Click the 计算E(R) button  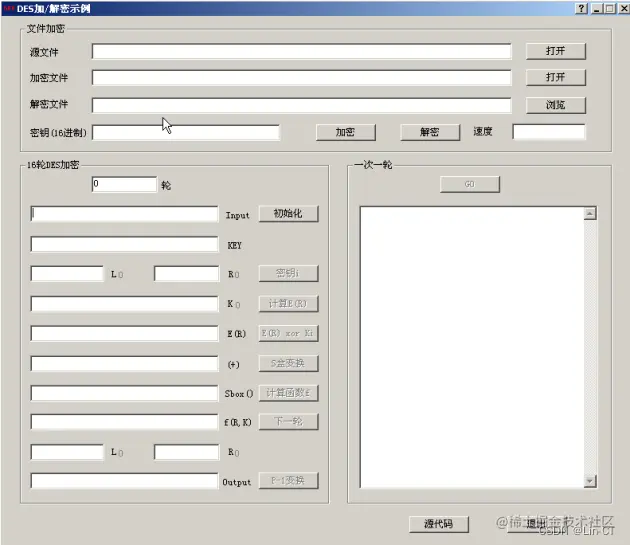(288, 303)
